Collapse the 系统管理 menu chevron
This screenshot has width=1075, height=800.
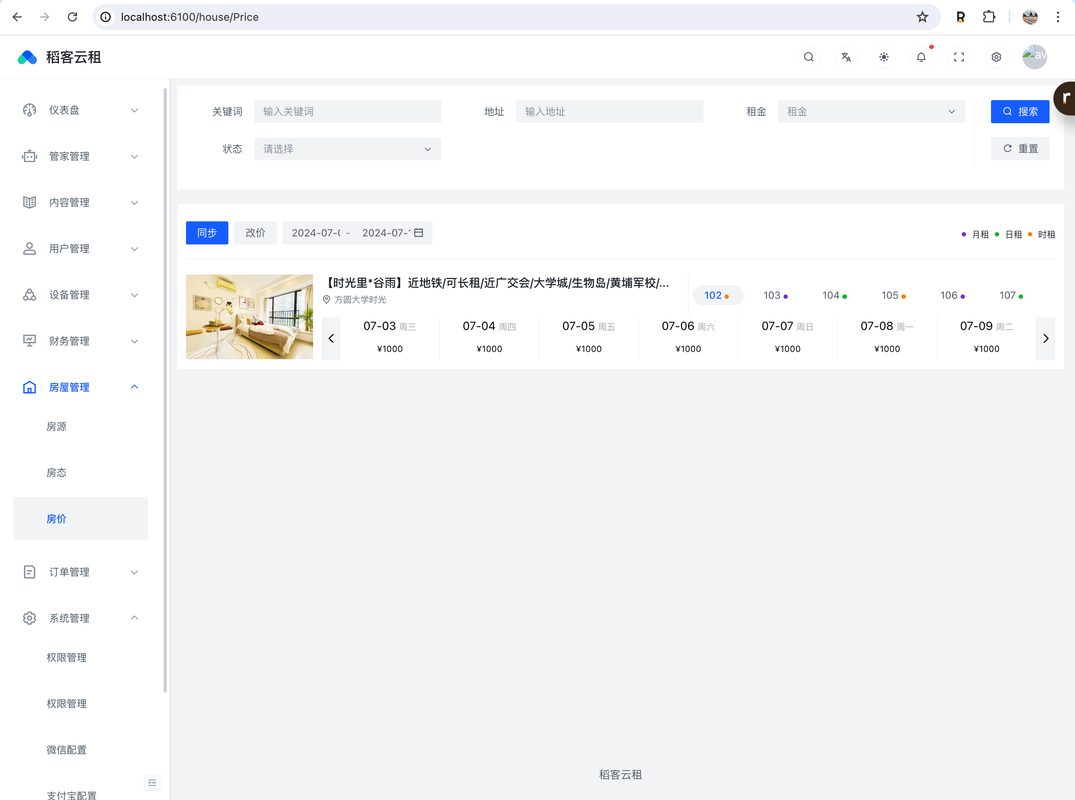134,618
